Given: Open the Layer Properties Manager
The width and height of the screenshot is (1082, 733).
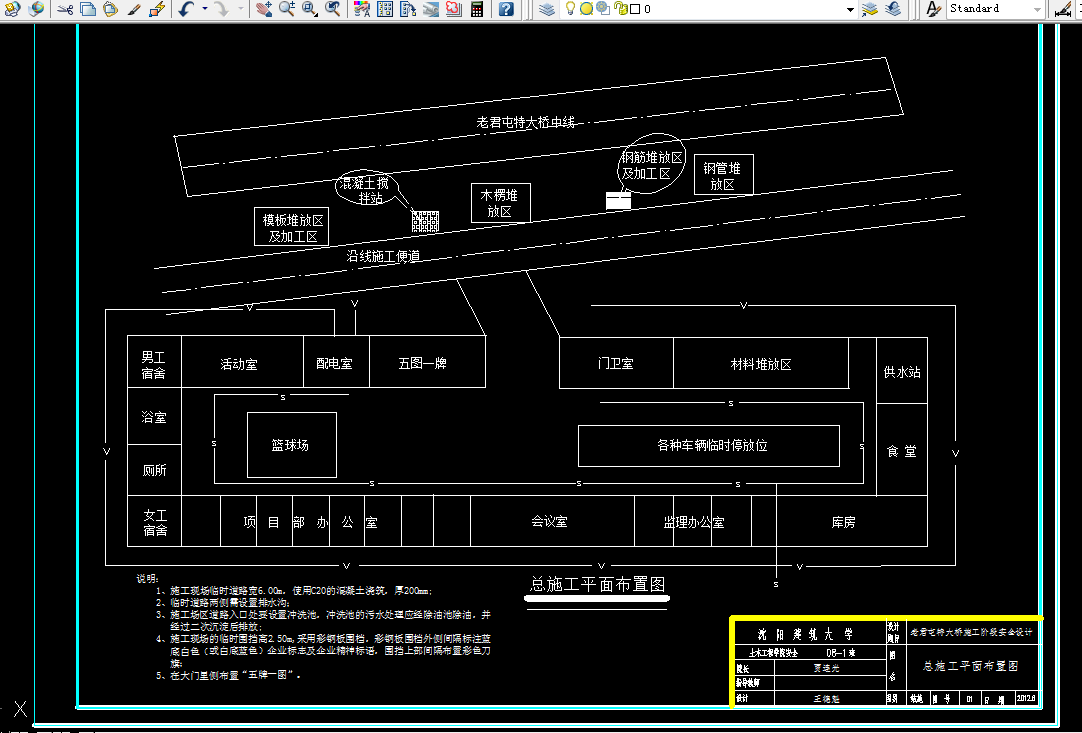Looking at the screenshot, I should (x=548, y=10).
